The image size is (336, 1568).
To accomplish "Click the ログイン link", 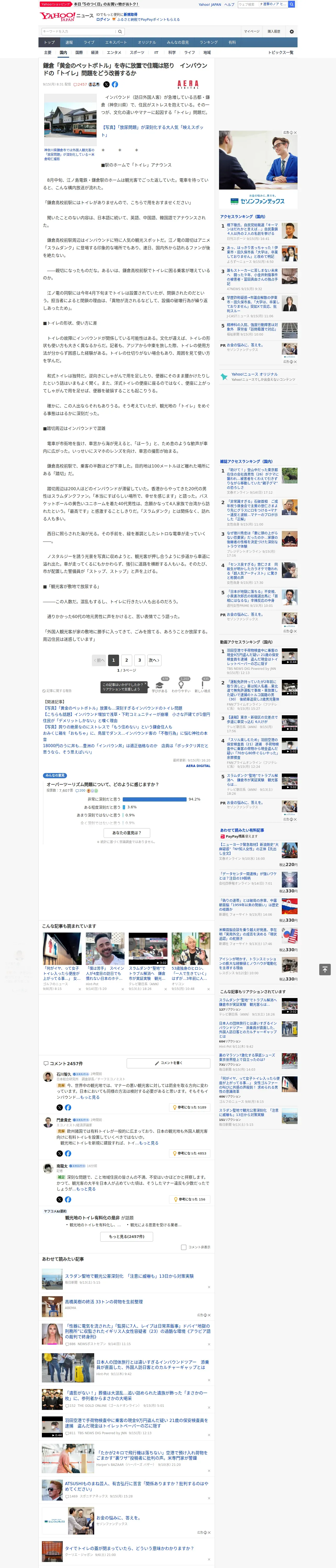I will pyautogui.click(x=103, y=20).
